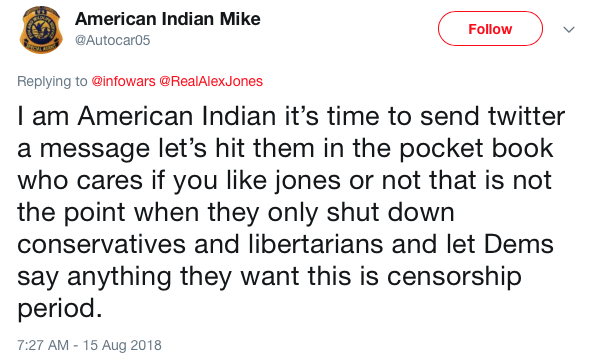589x361 pixels.
Task: Click the Follow button
Action: tap(490, 29)
